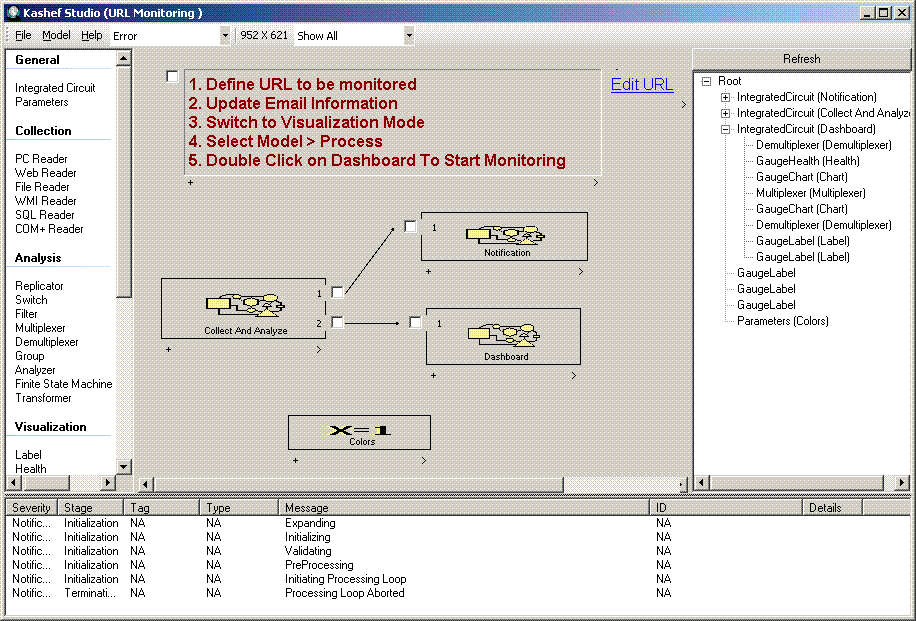Image resolution: width=916 pixels, height=621 pixels.
Task: Select Web Reader in the Collection list
Action: [45, 173]
